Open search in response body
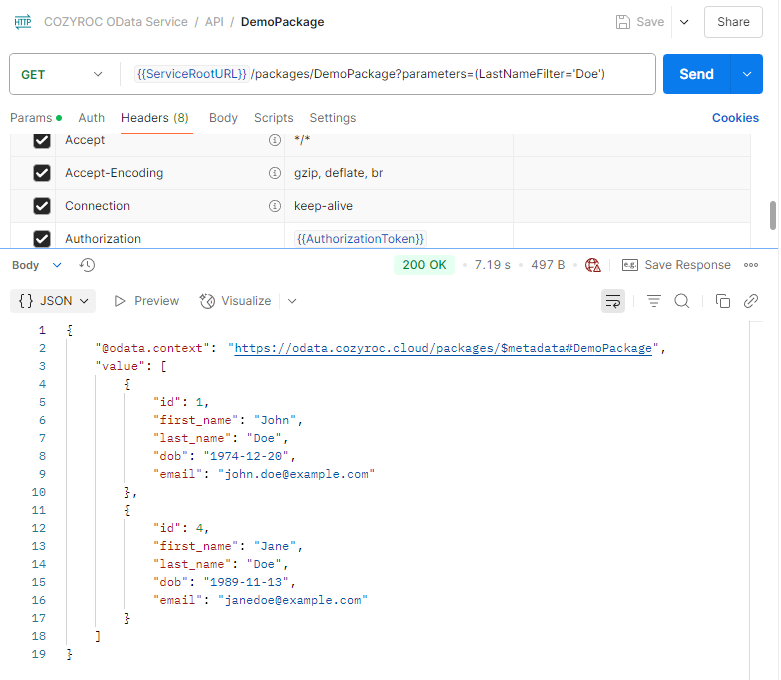This screenshot has height=680, width=781. pyautogui.click(x=682, y=301)
